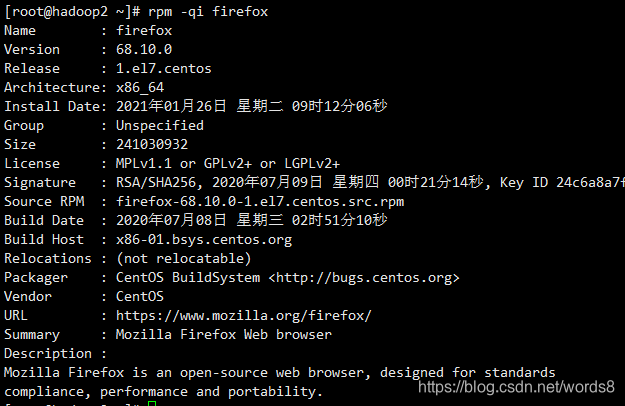Click the vendor value CentOS
625x406 pixels.
coord(140,296)
